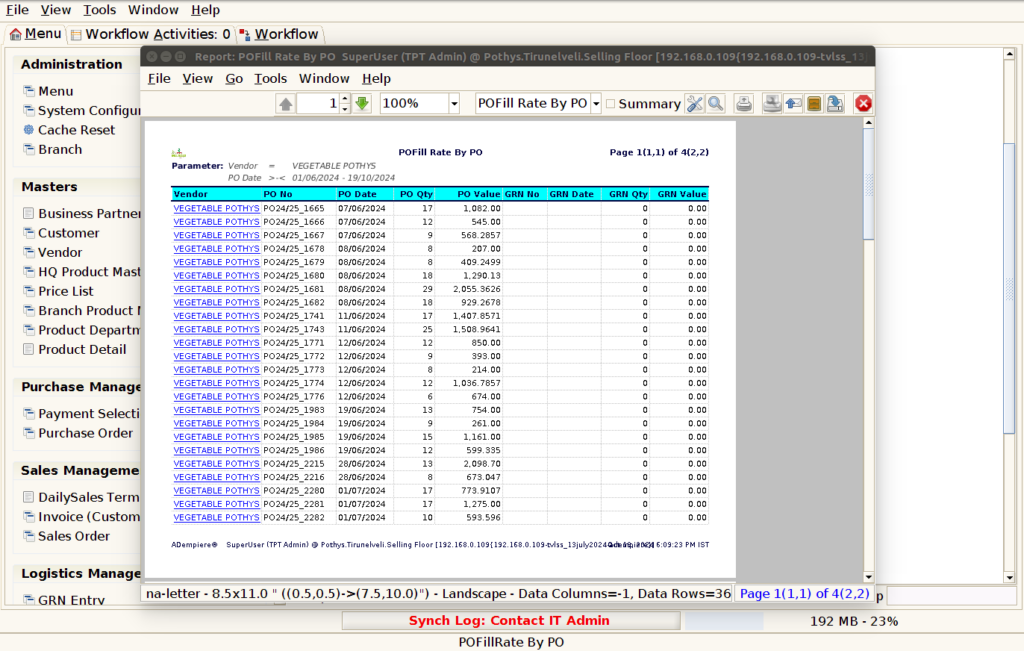Open Go menu in report window
The image size is (1024, 651).
tap(234, 78)
